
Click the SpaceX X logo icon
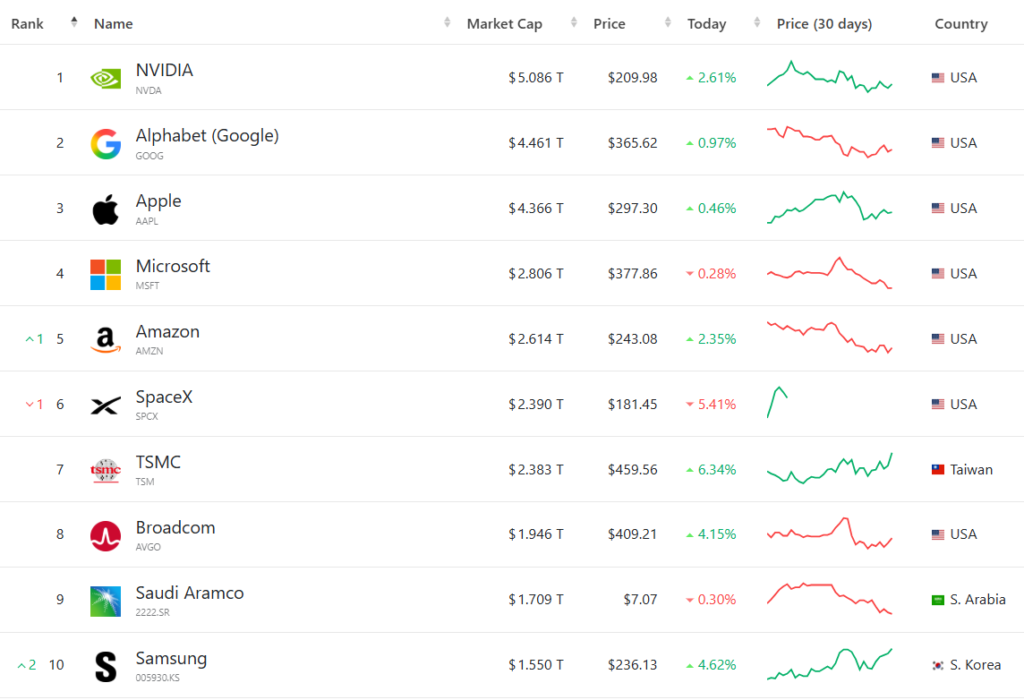(105, 405)
